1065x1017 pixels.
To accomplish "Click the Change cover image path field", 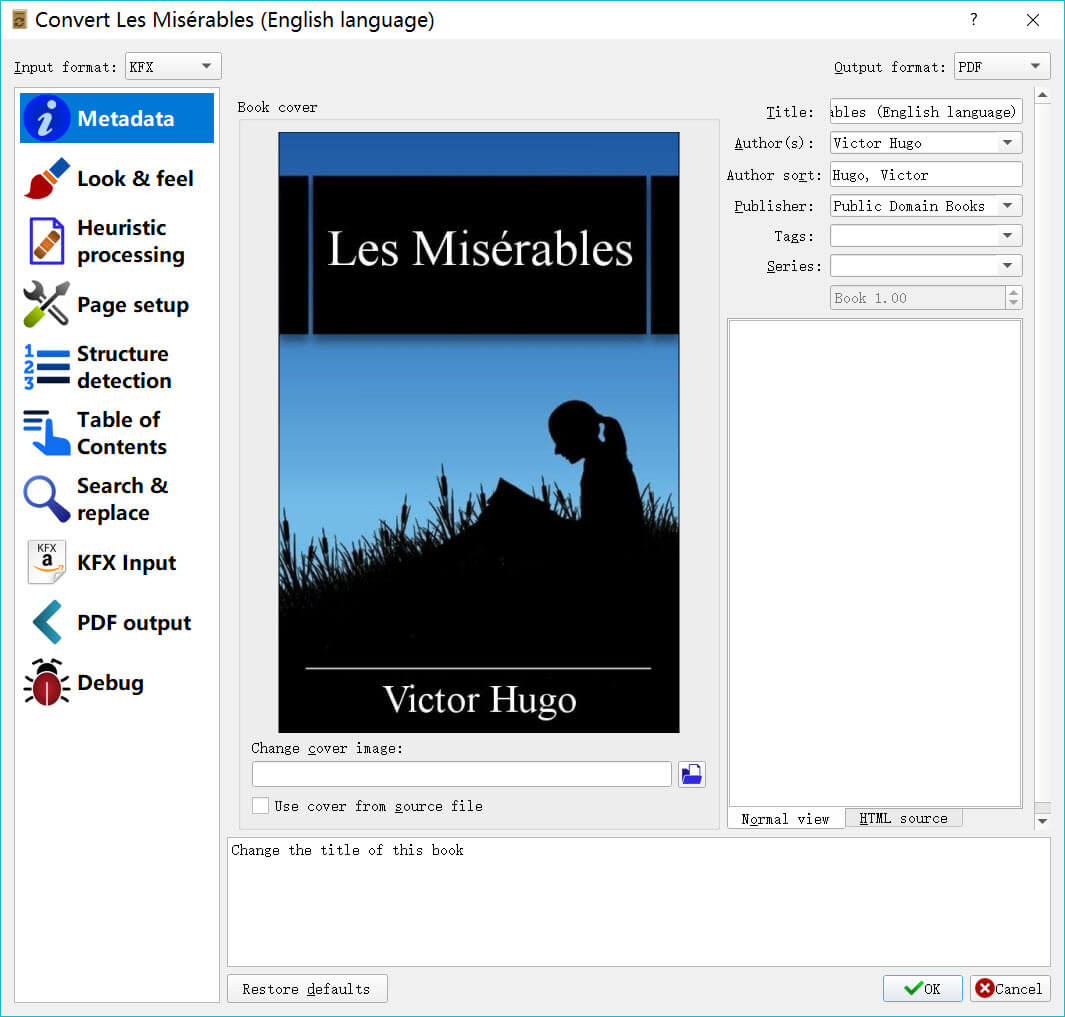I will click(462, 774).
